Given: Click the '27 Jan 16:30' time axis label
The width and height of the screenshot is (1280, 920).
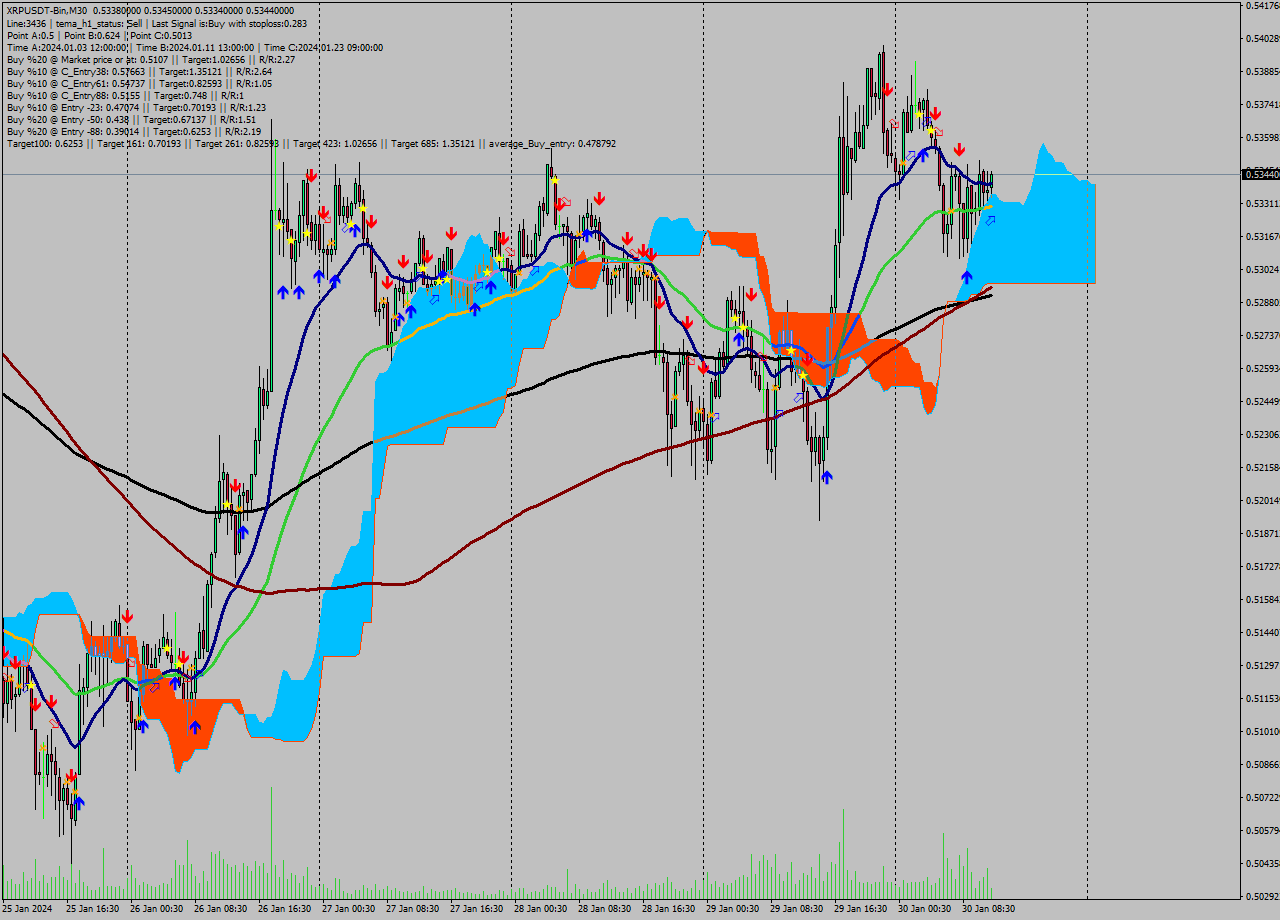Looking at the screenshot, I should tap(476, 909).
